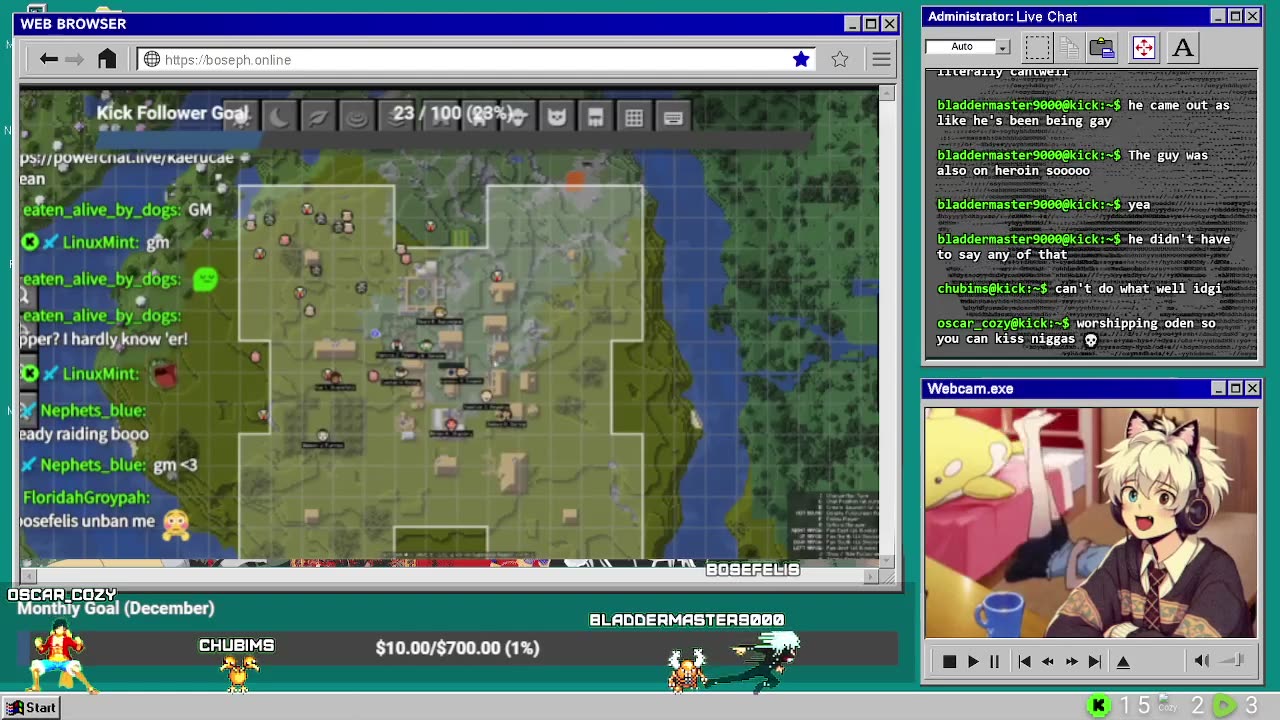Toggle the grid overlay map button

pyautogui.click(x=634, y=118)
